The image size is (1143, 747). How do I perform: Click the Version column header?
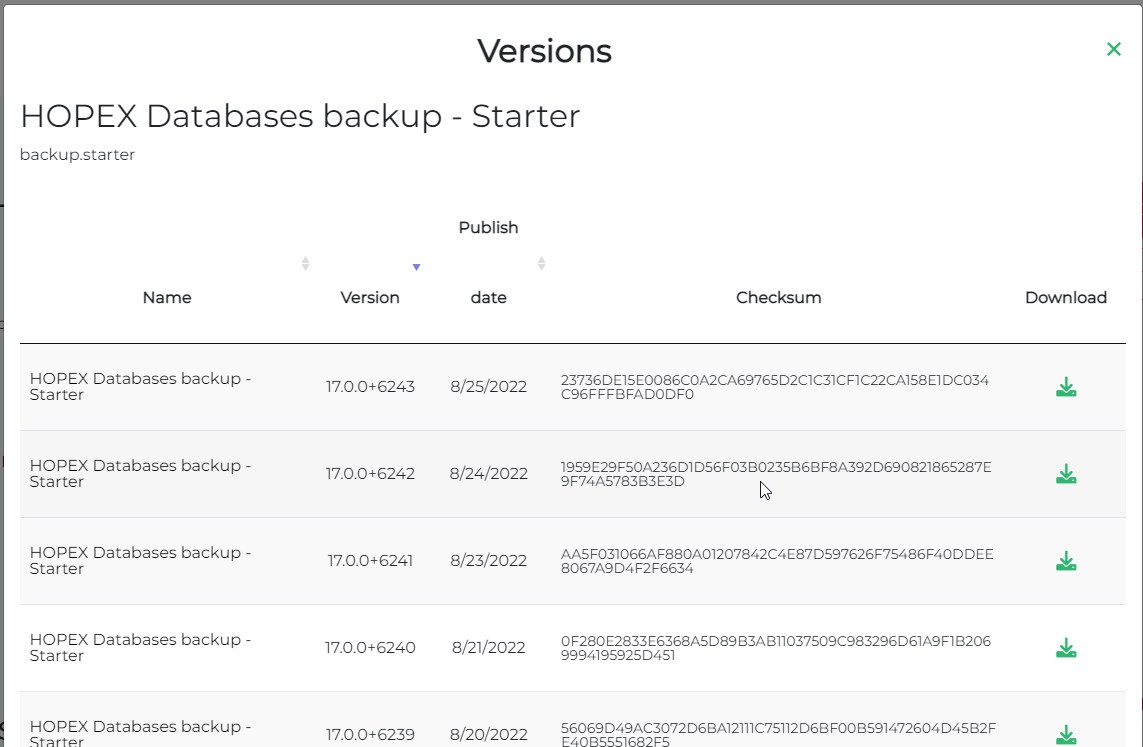tap(370, 297)
